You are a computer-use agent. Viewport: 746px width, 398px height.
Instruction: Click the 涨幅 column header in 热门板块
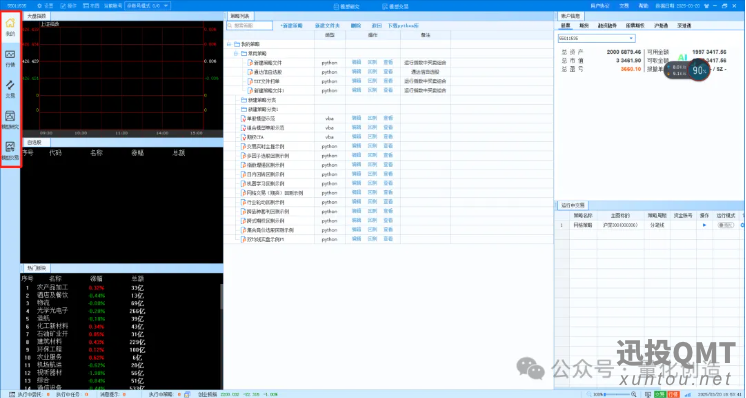[x=97, y=278]
